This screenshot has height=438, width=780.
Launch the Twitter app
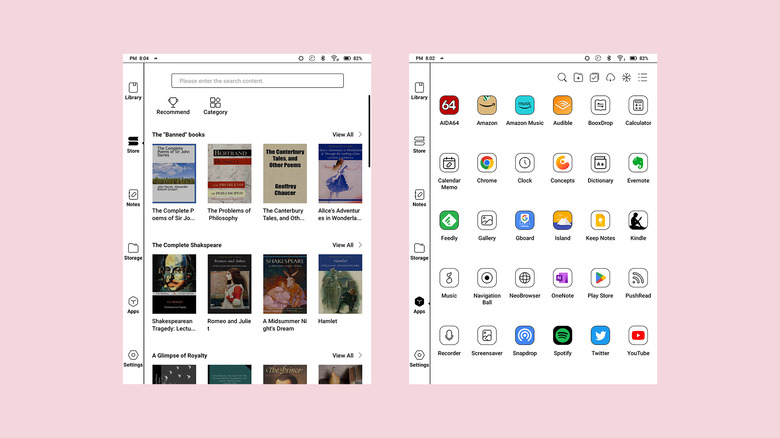600,335
